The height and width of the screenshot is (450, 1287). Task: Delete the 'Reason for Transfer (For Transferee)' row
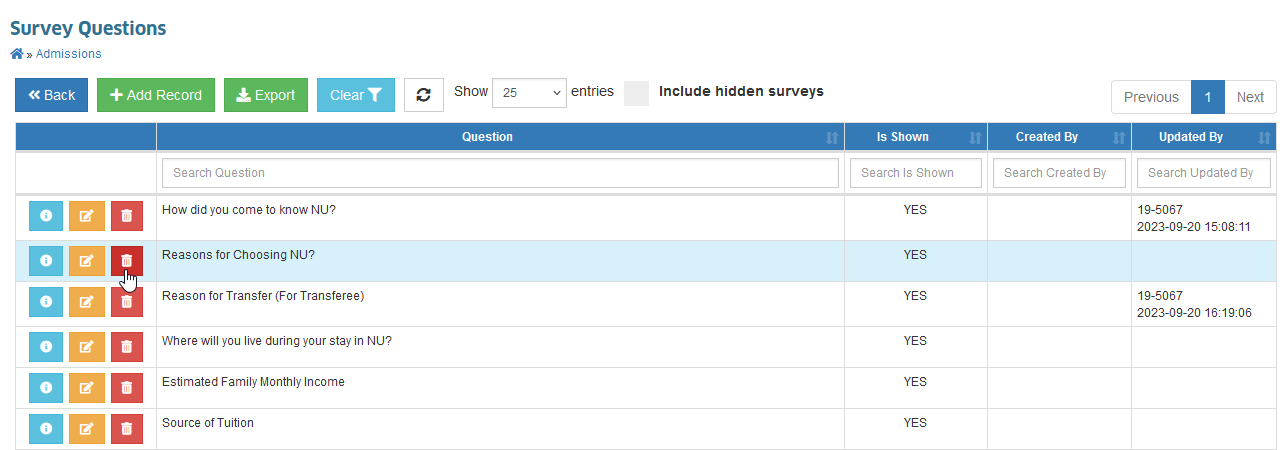(127, 301)
